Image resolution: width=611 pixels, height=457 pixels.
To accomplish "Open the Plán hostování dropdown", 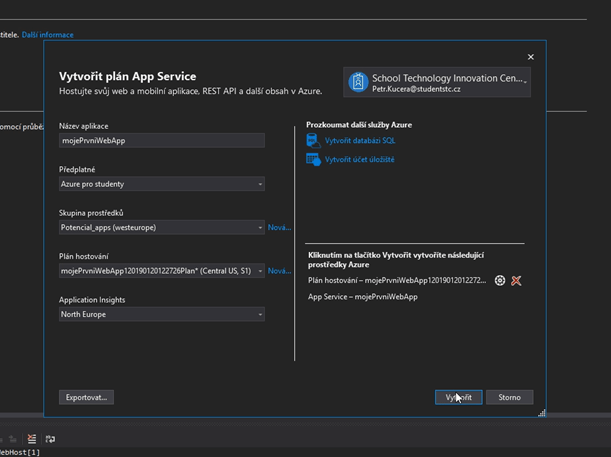I will pyautogui.click(x=162, y=271).
